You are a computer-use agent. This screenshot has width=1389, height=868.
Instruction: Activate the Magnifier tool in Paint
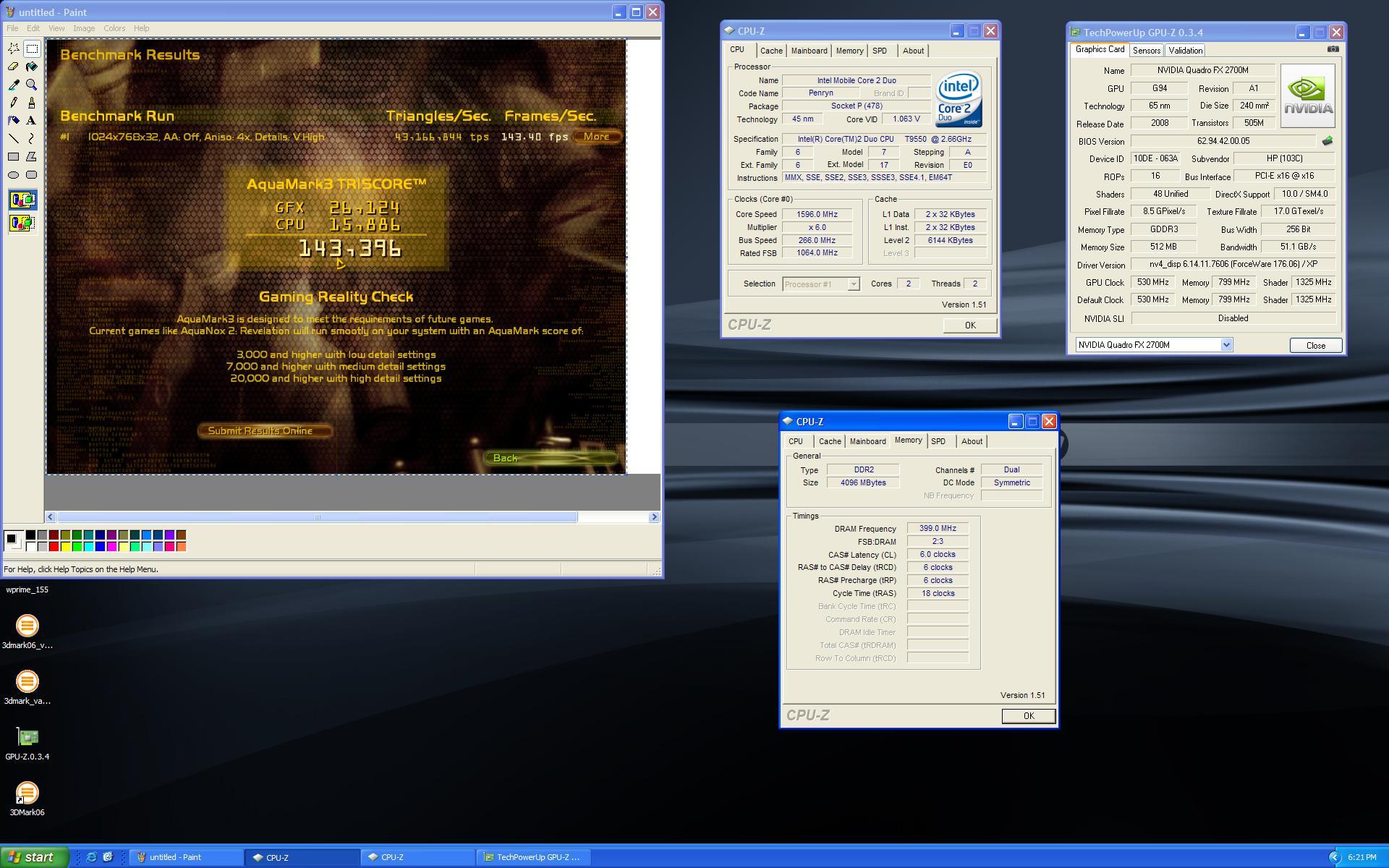(32, 85)
